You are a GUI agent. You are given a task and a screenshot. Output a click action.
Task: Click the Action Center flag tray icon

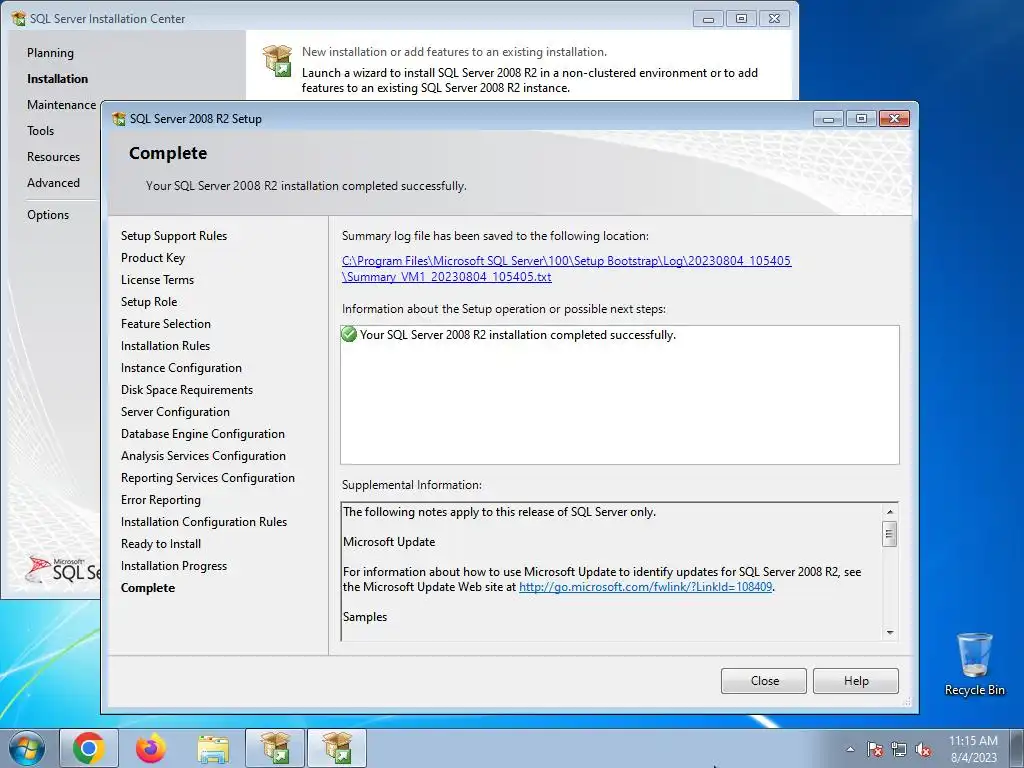pyautogui.click(x=875, y=749)
